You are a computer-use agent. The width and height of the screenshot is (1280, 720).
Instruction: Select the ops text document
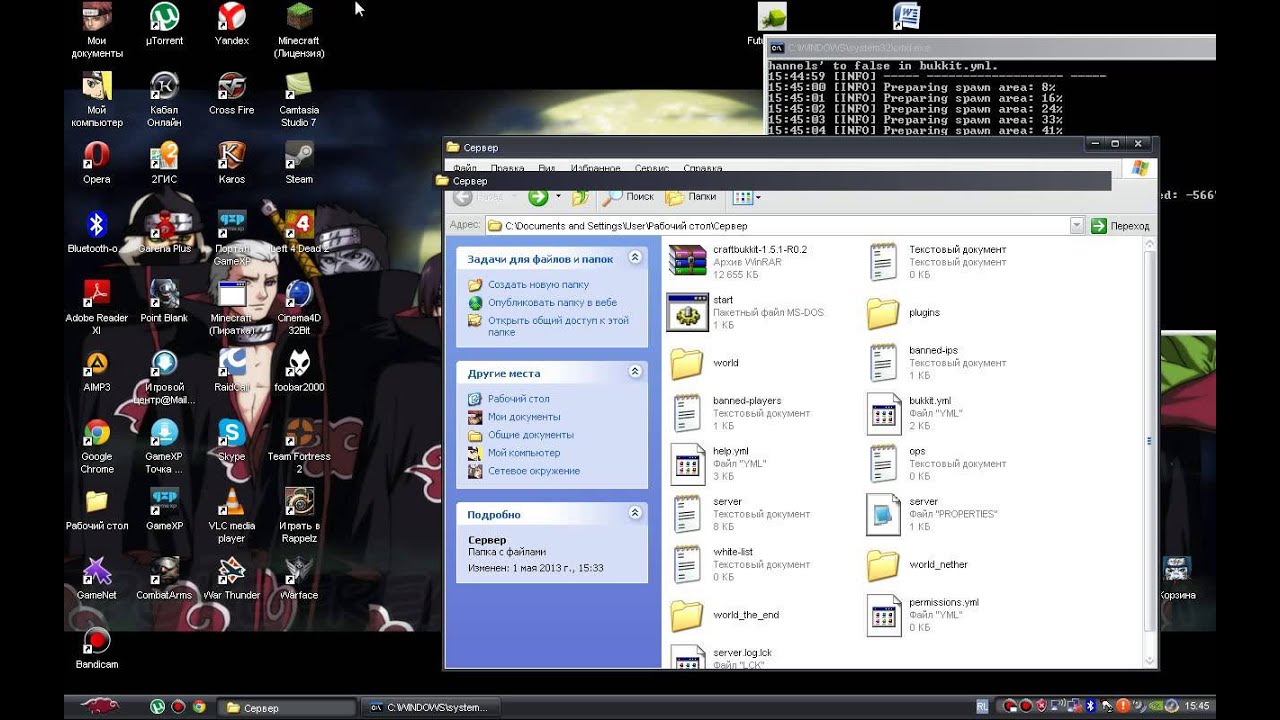click(x=937, y=463)
